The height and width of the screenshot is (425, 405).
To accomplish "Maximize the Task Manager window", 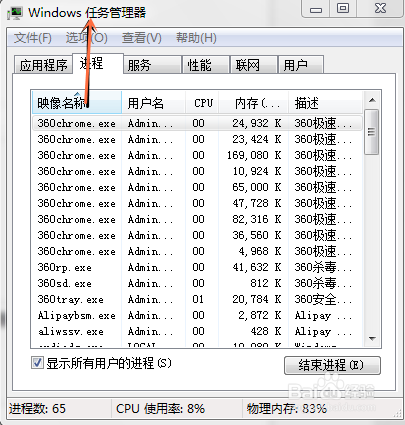I will [x=343, y=9].
